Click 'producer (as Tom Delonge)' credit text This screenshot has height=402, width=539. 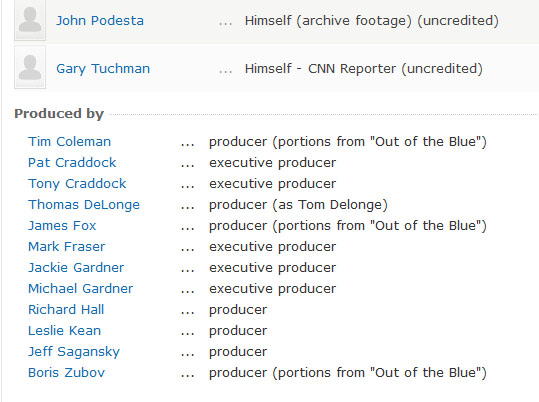[298, 205]
